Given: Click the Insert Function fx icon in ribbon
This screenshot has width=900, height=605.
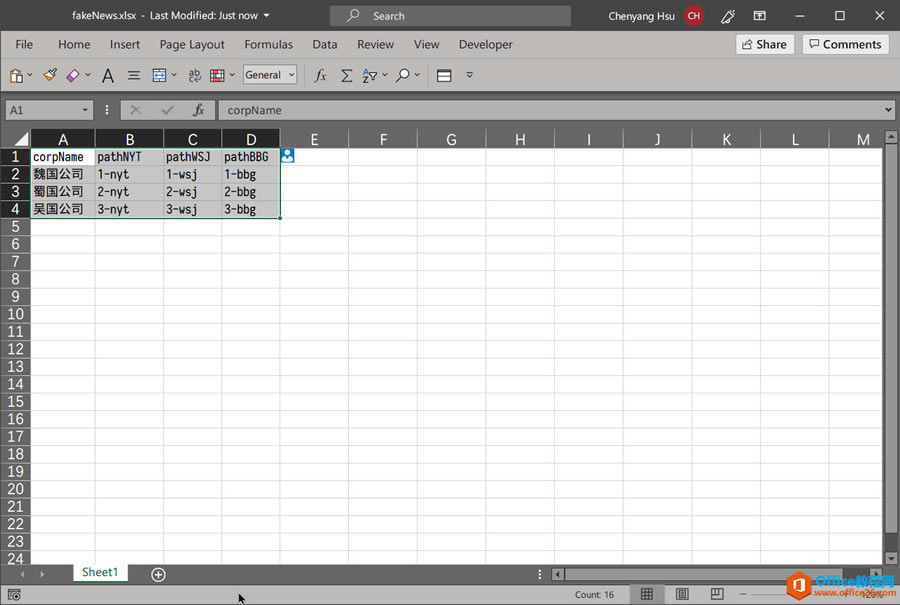Looking at the screenshot, I should tap(320, 75).
